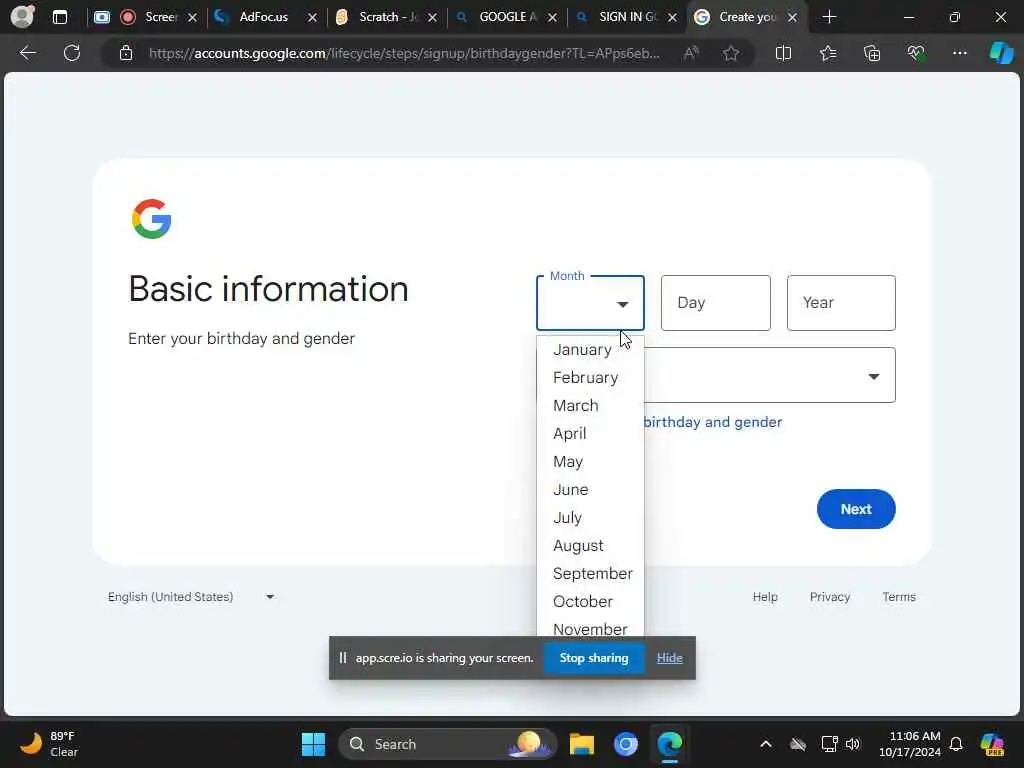The height and width of the screenshot is (768, 1024).
Task: Focus the Year input field
Action: point(841,303)
